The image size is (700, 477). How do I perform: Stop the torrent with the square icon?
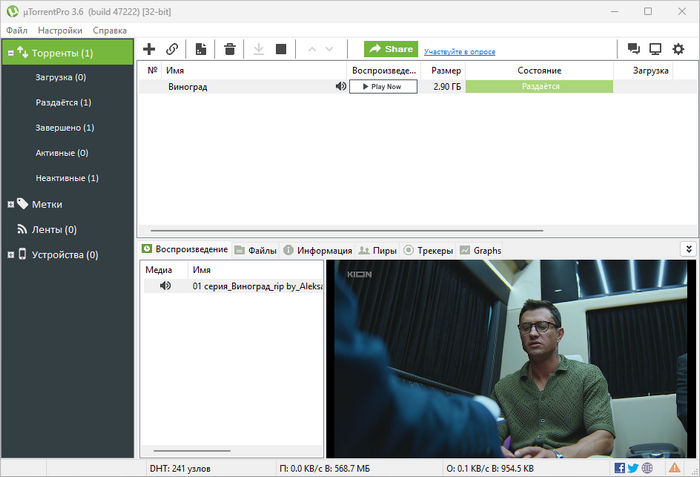281,49
